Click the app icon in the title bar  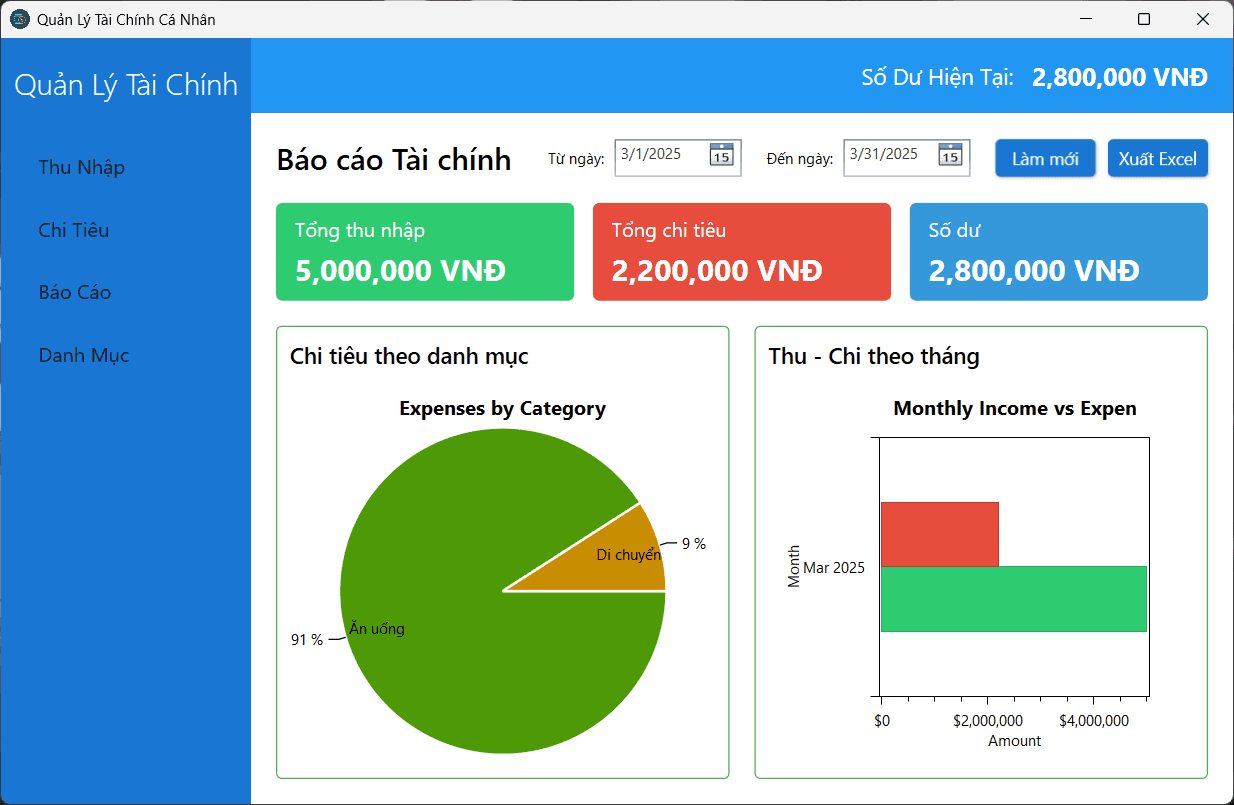[x=19, y=19]
